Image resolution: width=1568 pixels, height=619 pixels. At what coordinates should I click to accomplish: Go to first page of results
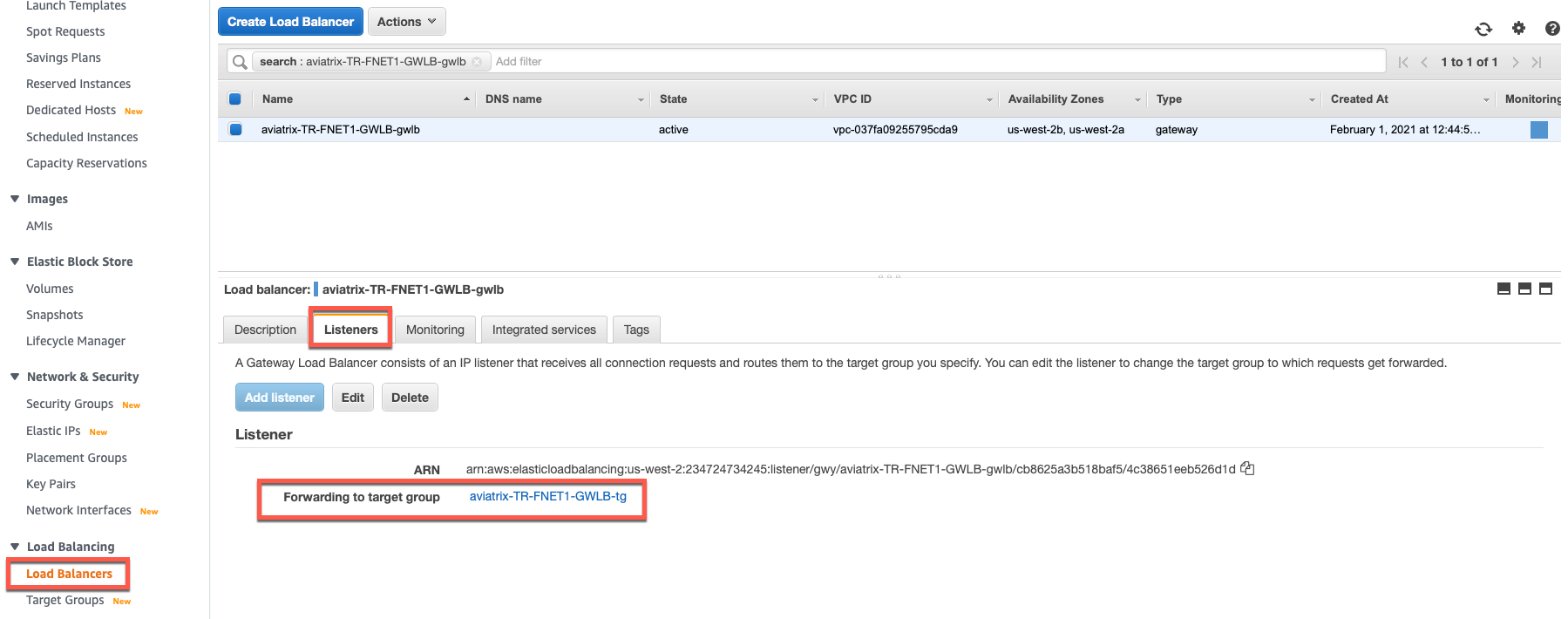[1403, 62]
